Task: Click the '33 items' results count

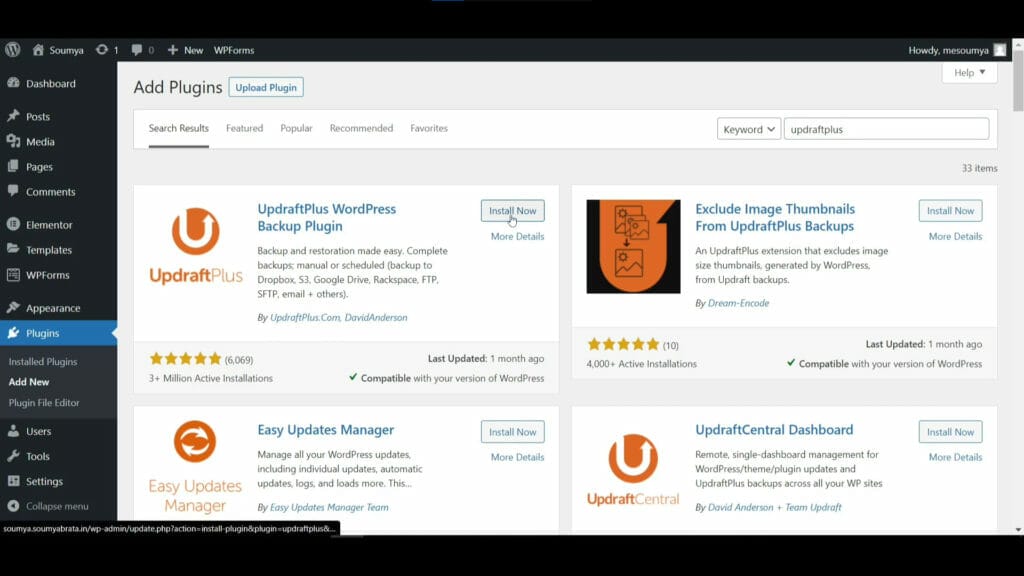Action: coord(979,168)
